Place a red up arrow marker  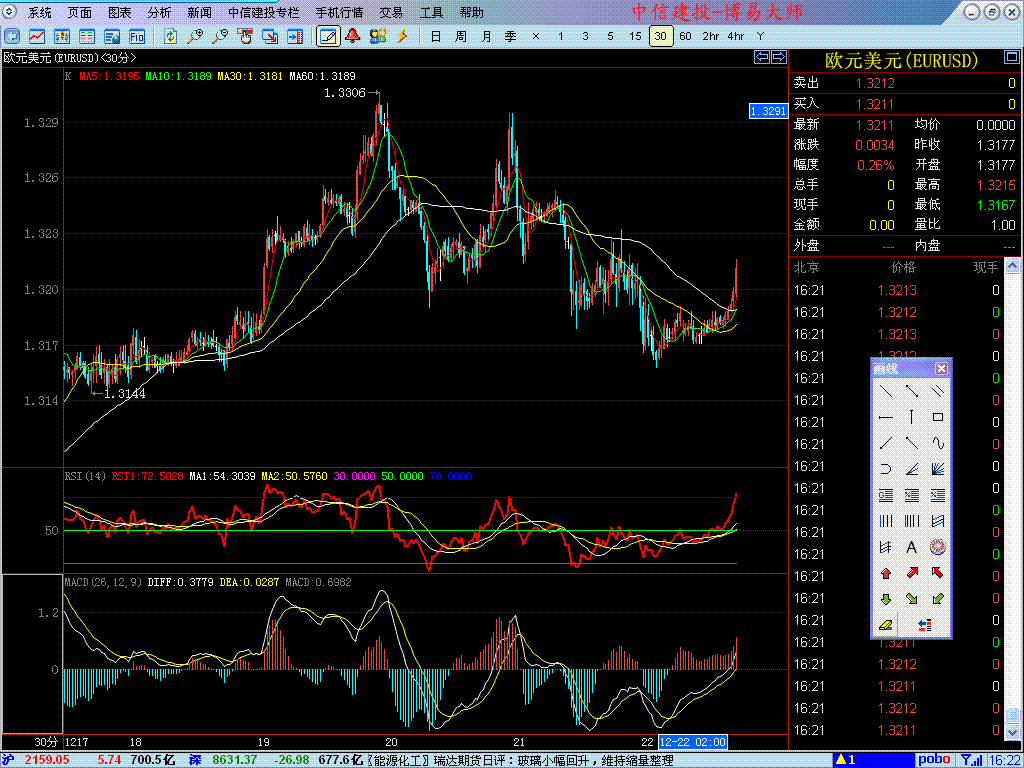(x=885, y=573)
